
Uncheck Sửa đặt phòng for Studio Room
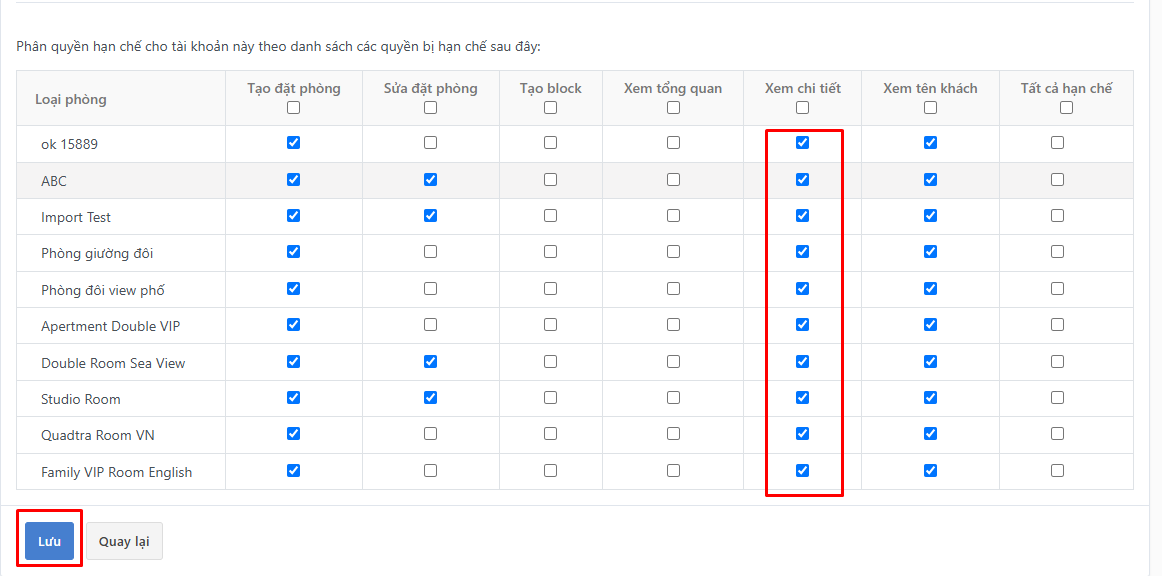431,398
